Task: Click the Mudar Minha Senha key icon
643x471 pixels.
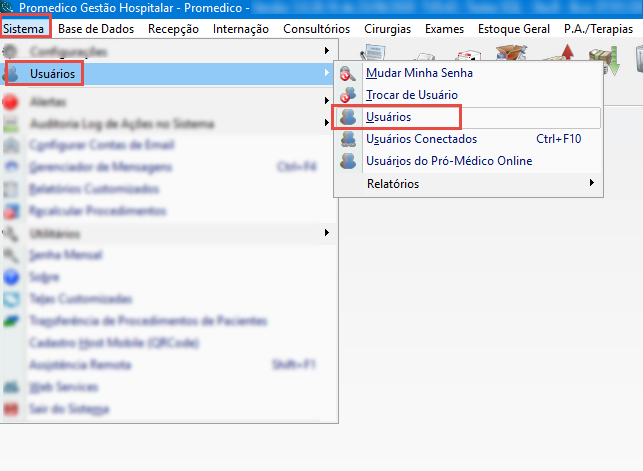Action: coord(348,73)
